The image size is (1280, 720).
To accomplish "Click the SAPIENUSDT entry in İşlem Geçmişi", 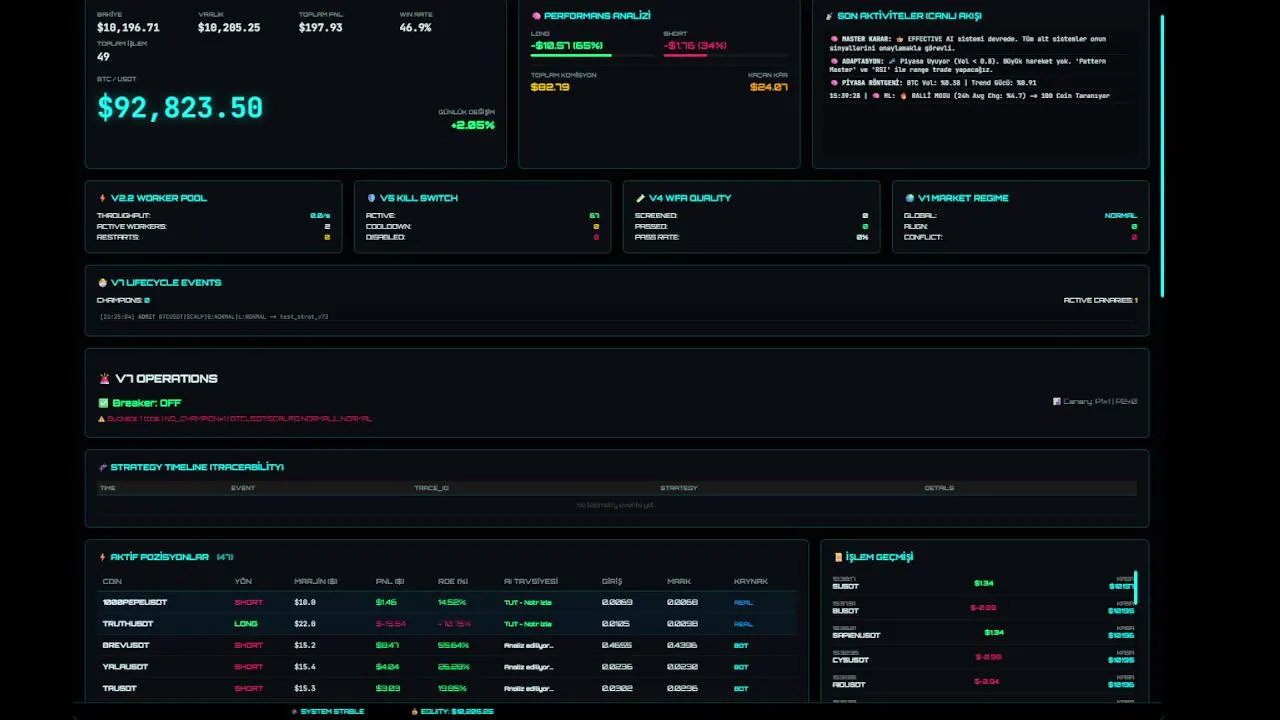I will point(984,632).
